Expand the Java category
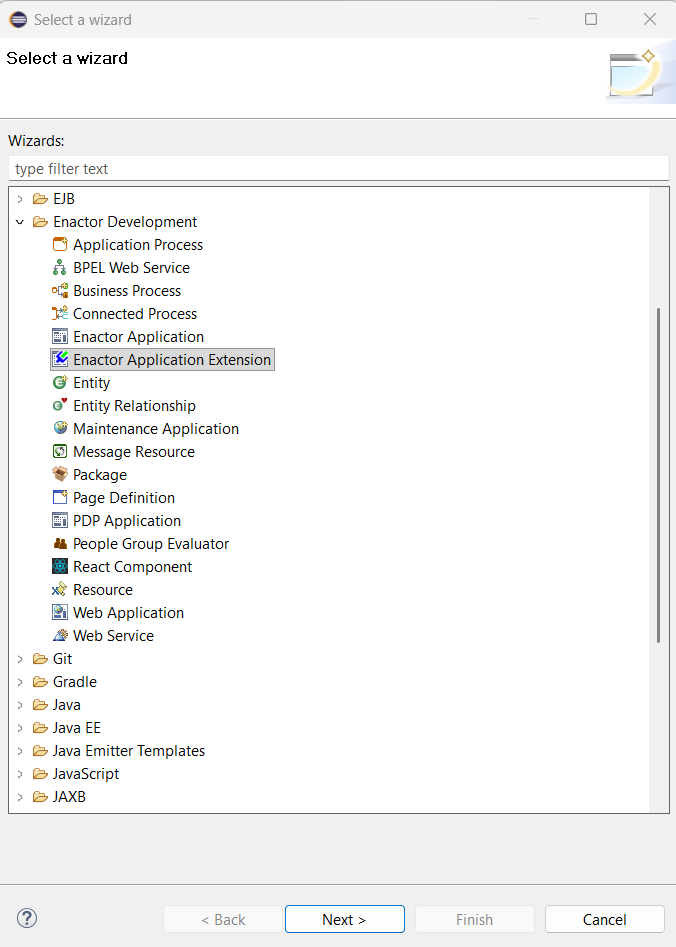The width and height of the screenshot is (676, 947). (20, 705)
